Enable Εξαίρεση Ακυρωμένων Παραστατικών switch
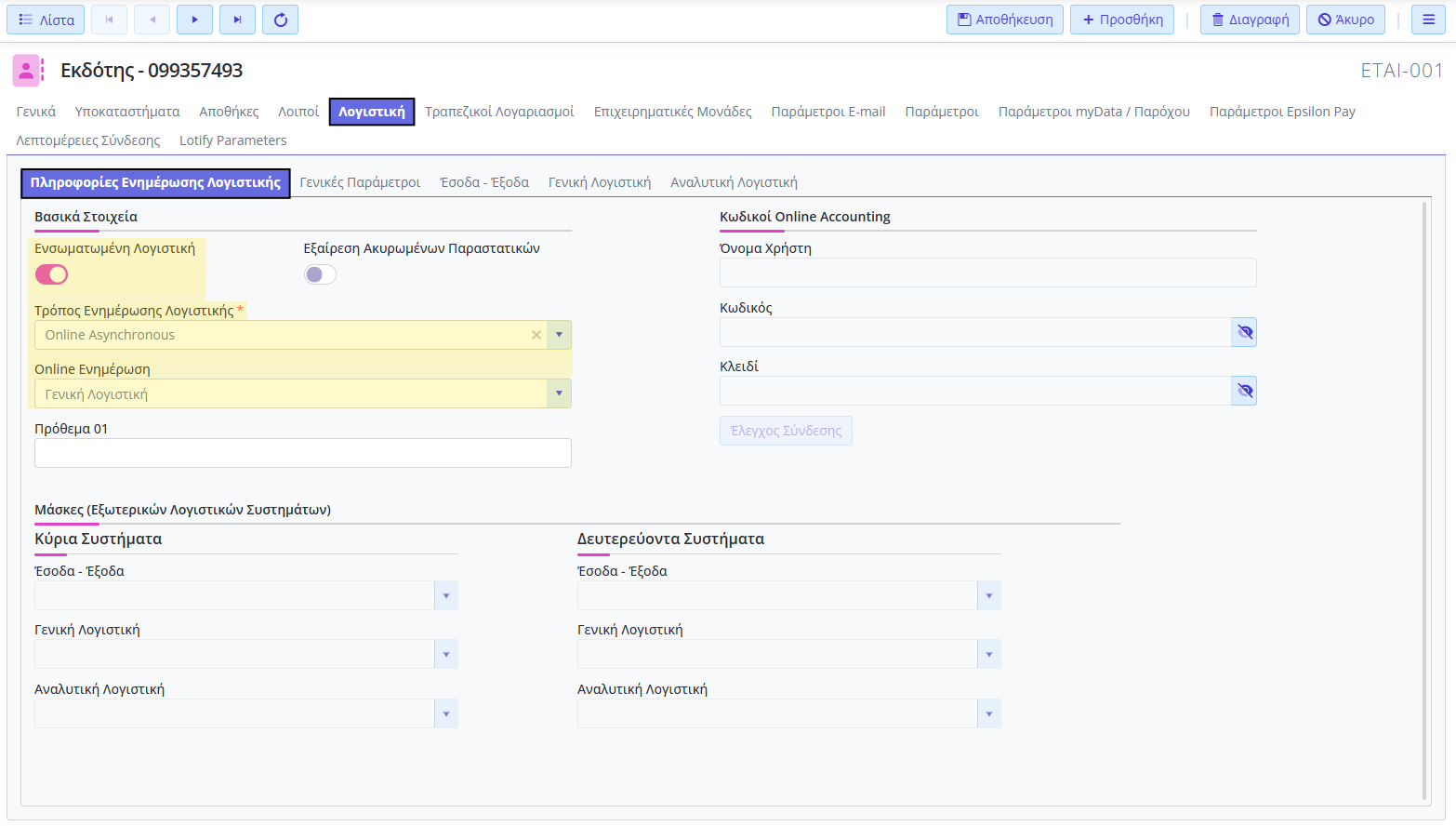The width and height of the screenshot is (1456, 826). [320, 274]
